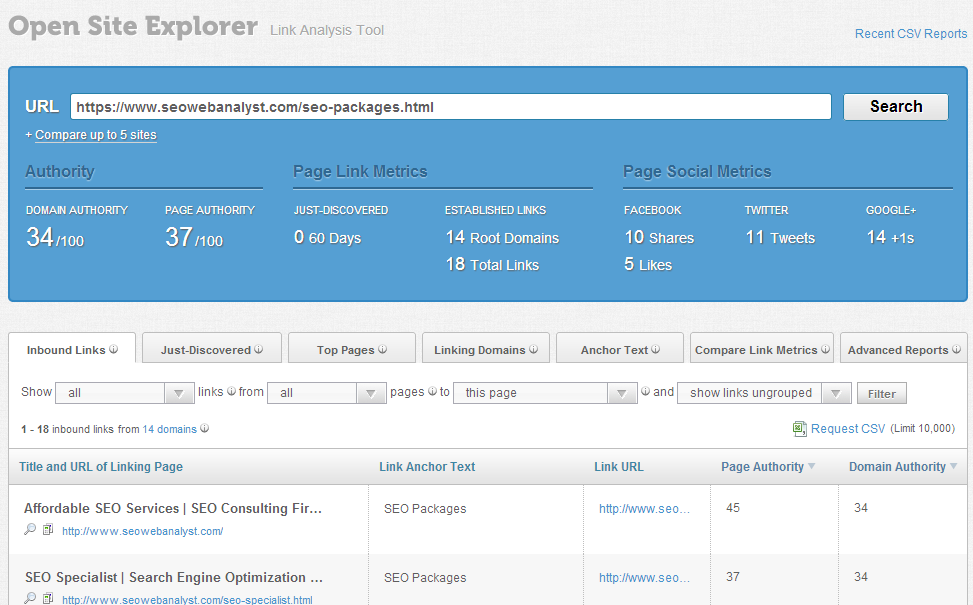Click info icon on Linking Domains tab
973x605 pixels.
pos(533,349)
